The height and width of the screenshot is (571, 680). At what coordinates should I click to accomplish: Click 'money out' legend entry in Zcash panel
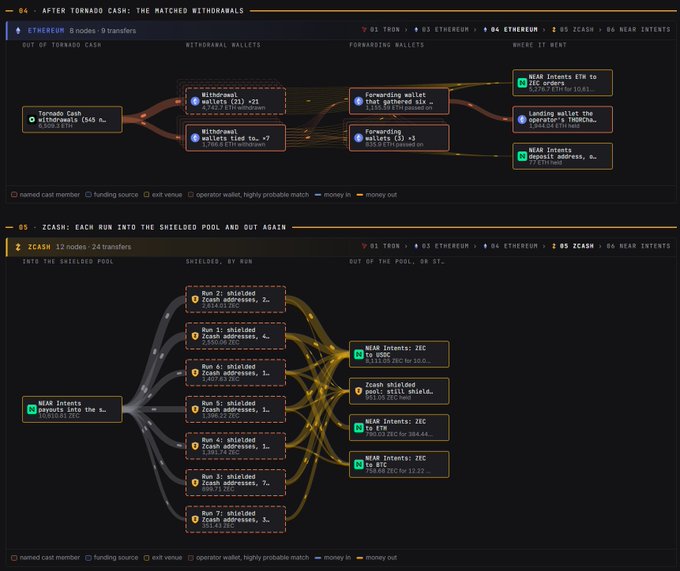[x=376, y=558]
